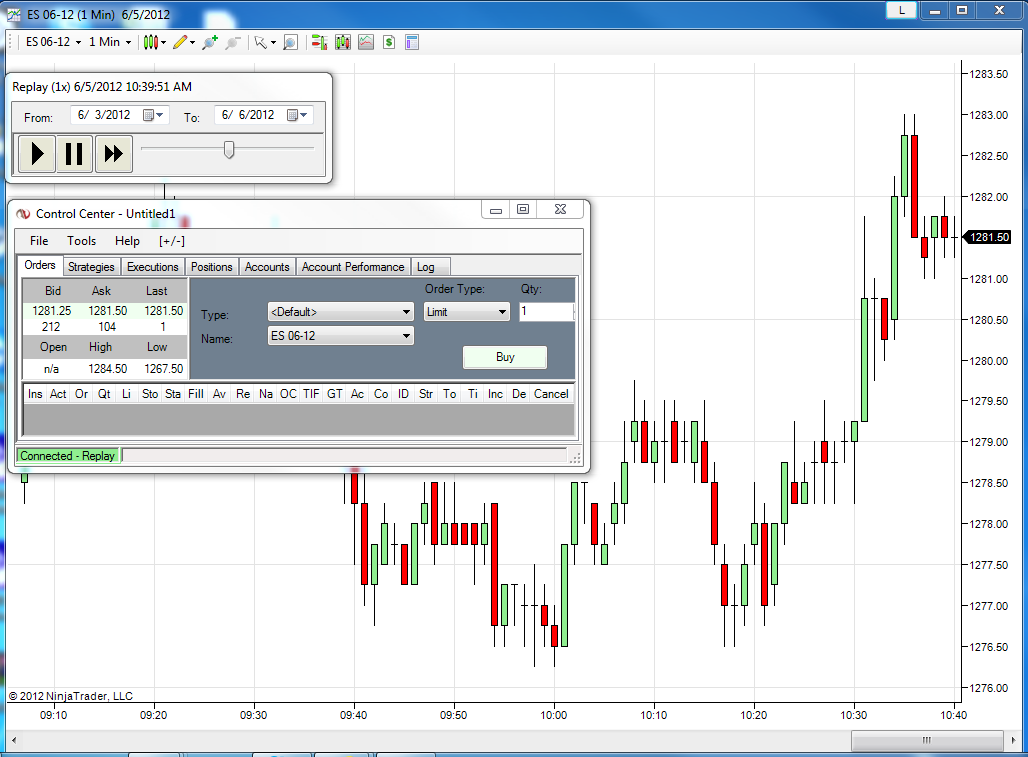Click the zoom in magnifier icon
Viewport: 1028px width, 757px height.
point(210,43)
